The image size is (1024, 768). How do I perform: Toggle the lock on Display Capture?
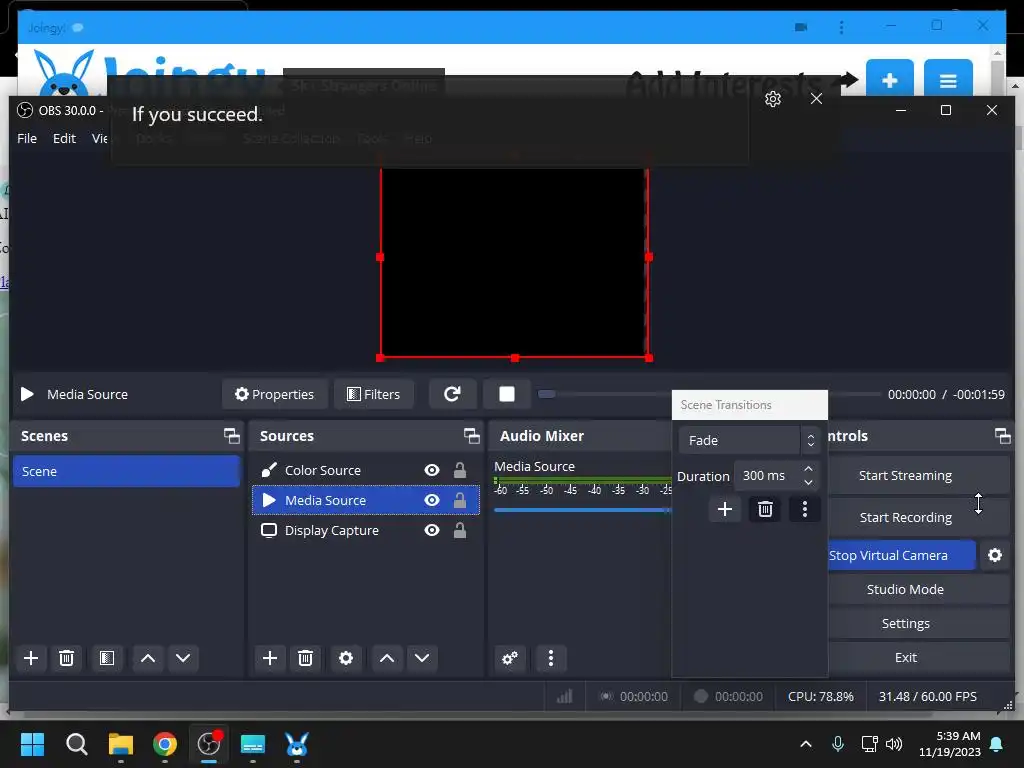pos(460,530)
